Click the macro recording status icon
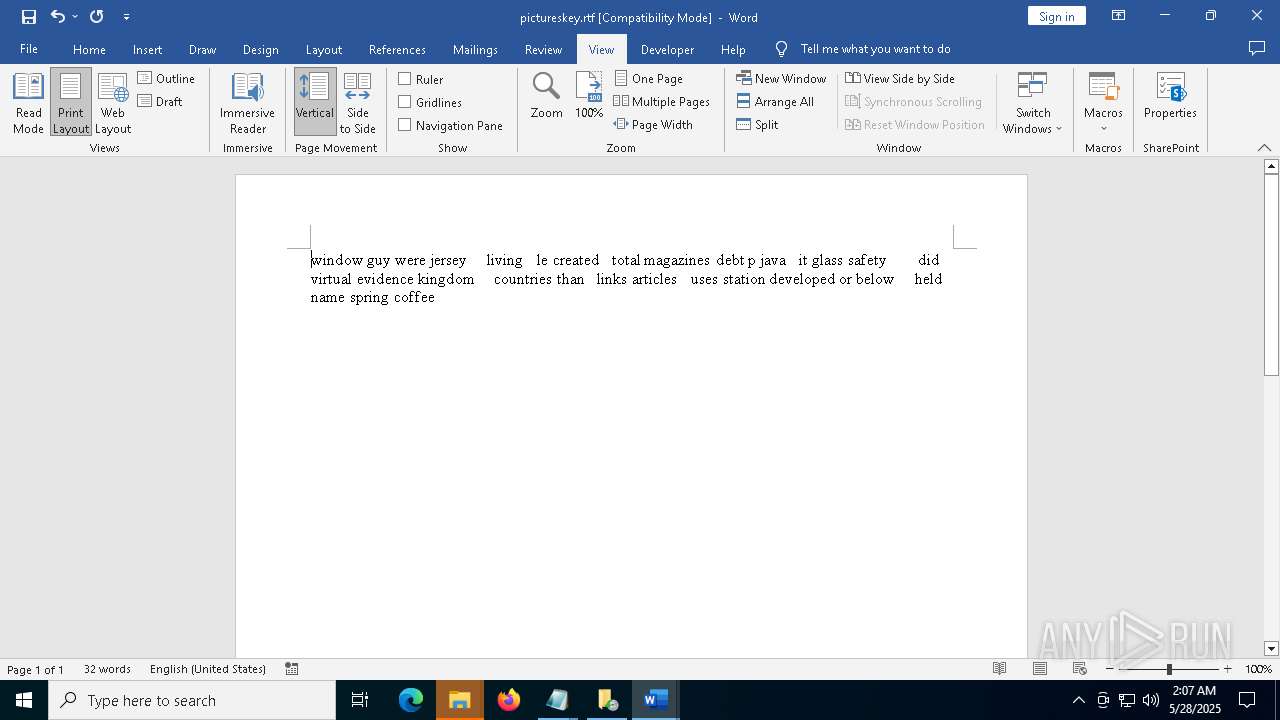 point(292,669)
